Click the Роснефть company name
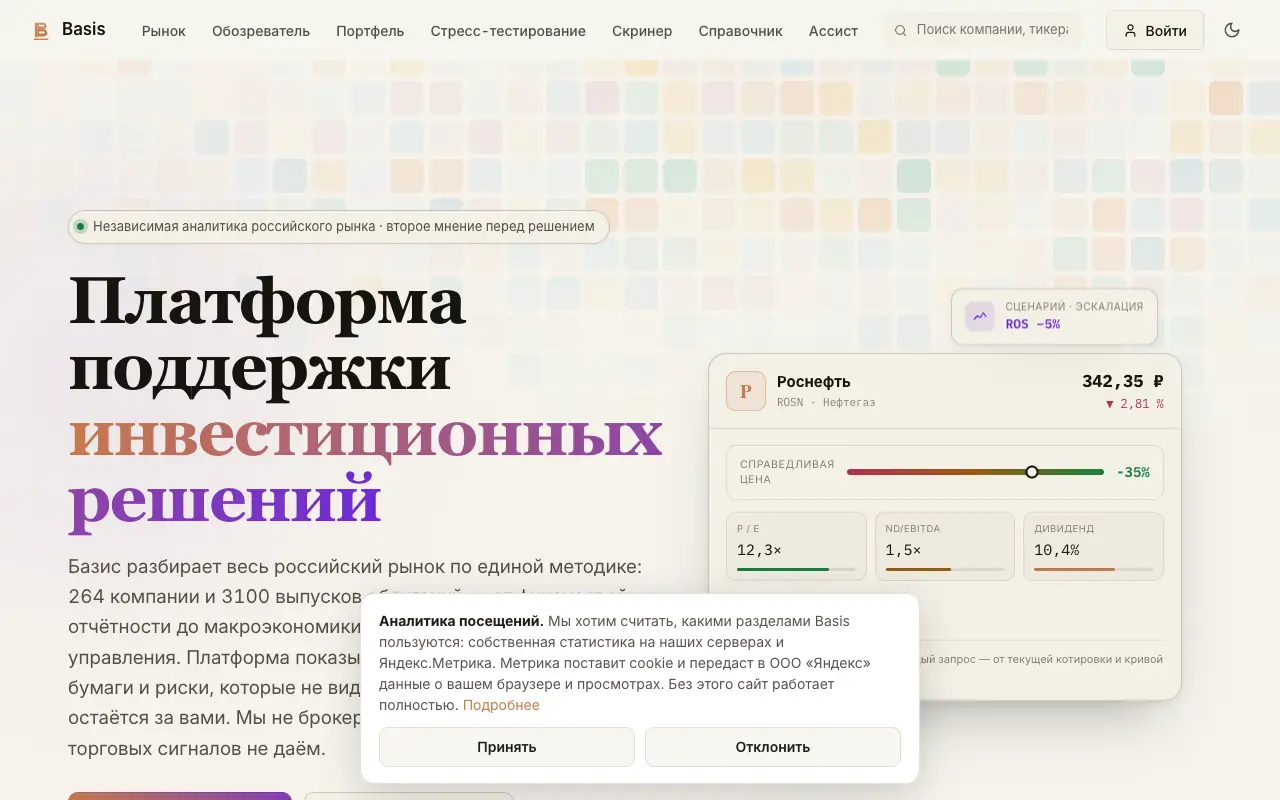This screenshot has height=800, width=1280. tap(814, 381)
